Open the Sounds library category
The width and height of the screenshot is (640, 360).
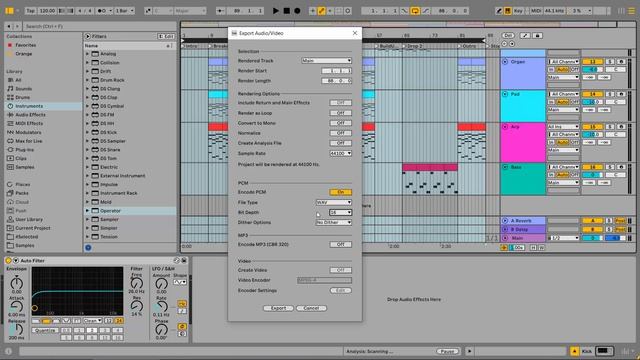click(23, 89)
